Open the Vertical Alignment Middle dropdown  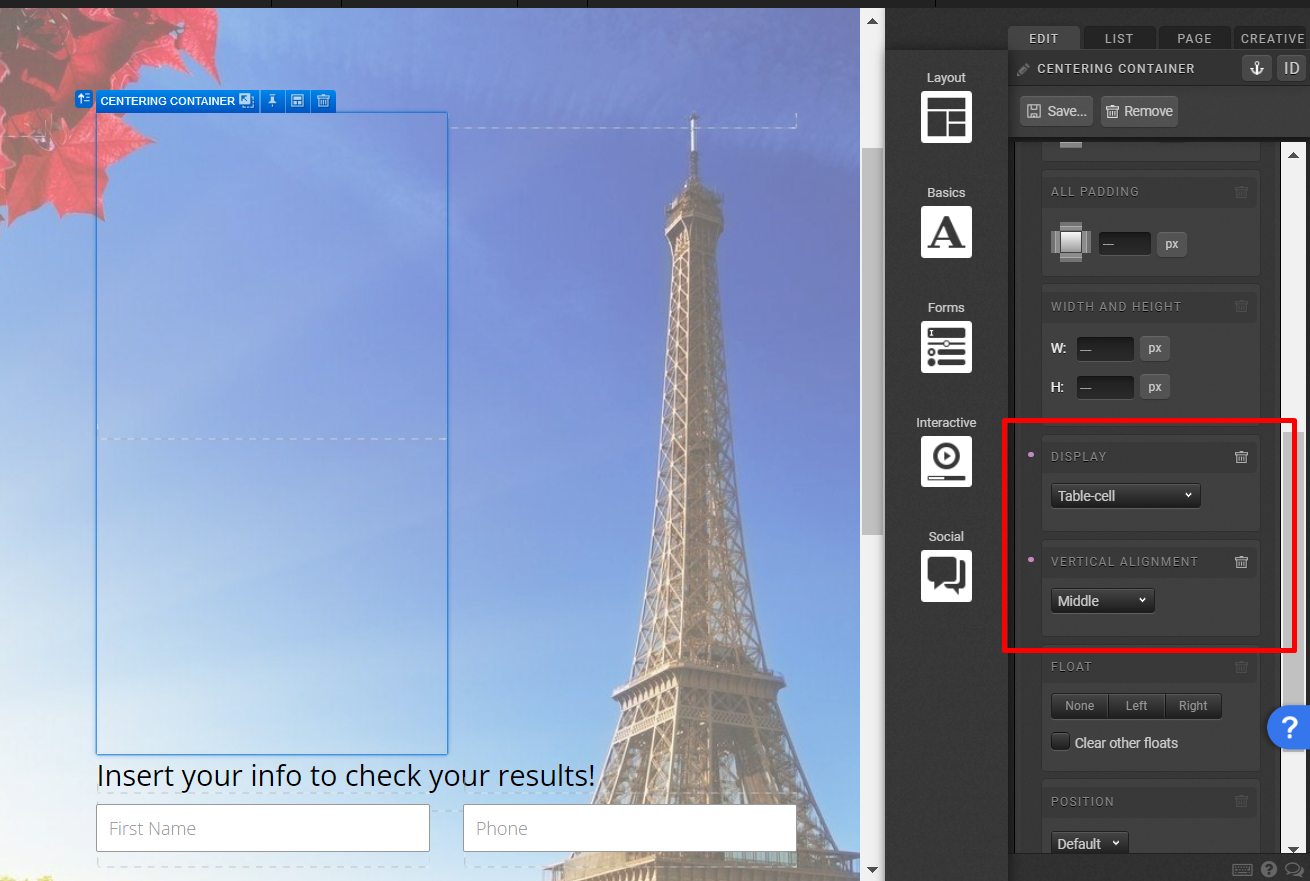tap(1102, 601)
